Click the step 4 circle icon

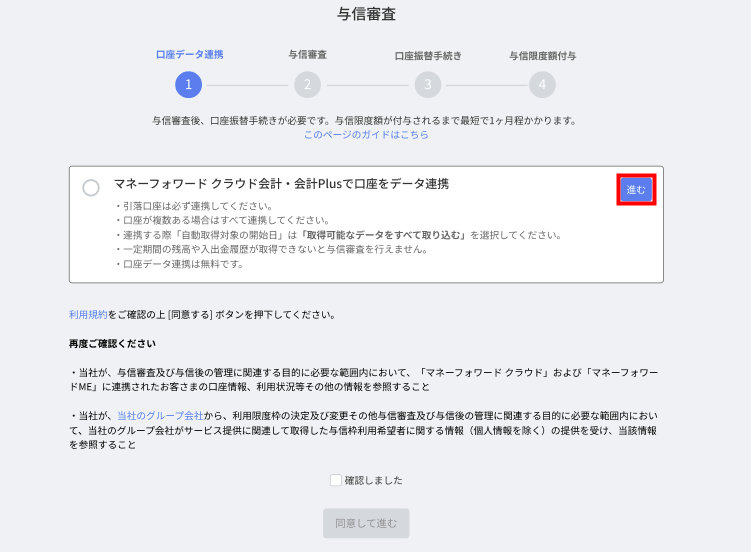[542, 85]
